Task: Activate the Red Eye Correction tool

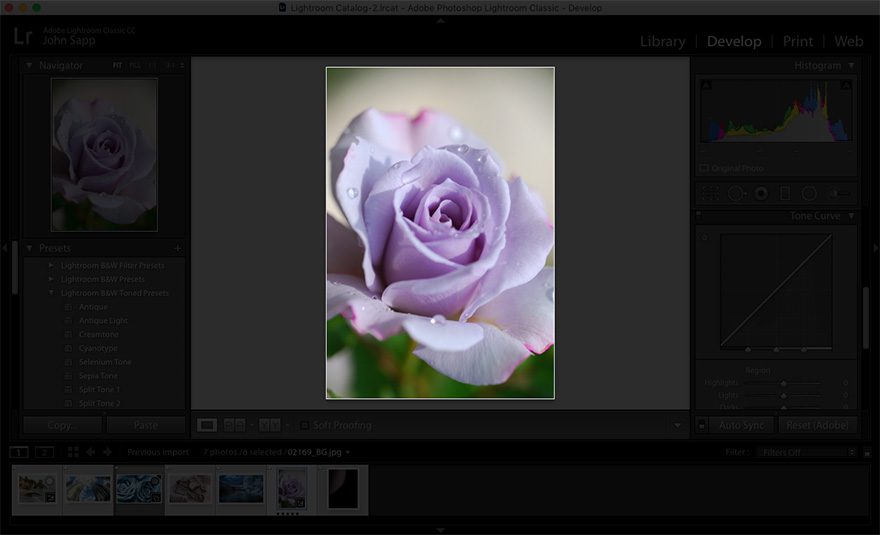Action: coord(761,193)
